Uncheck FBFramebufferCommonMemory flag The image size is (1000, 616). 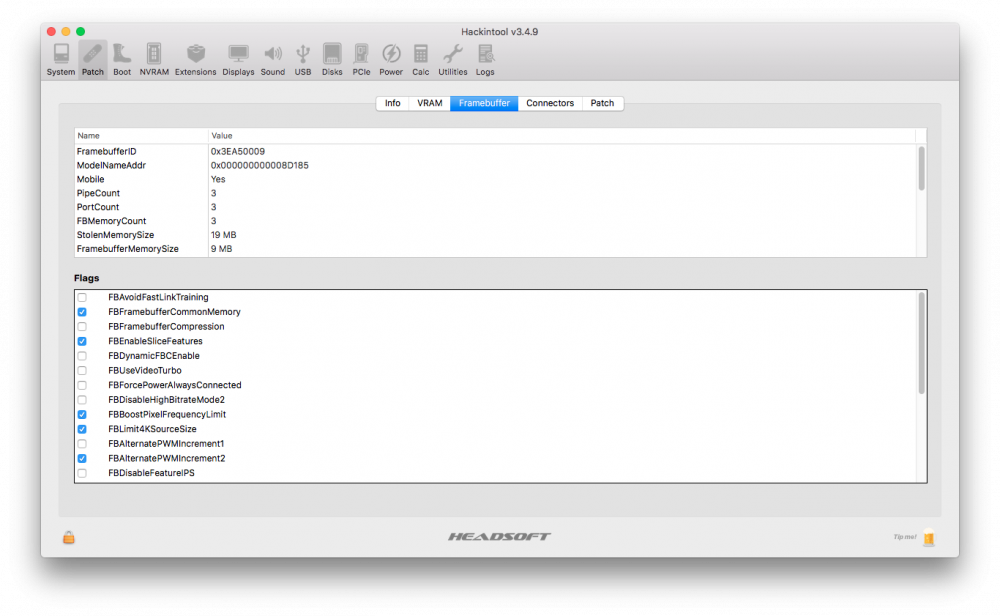(x=82, y=312)
